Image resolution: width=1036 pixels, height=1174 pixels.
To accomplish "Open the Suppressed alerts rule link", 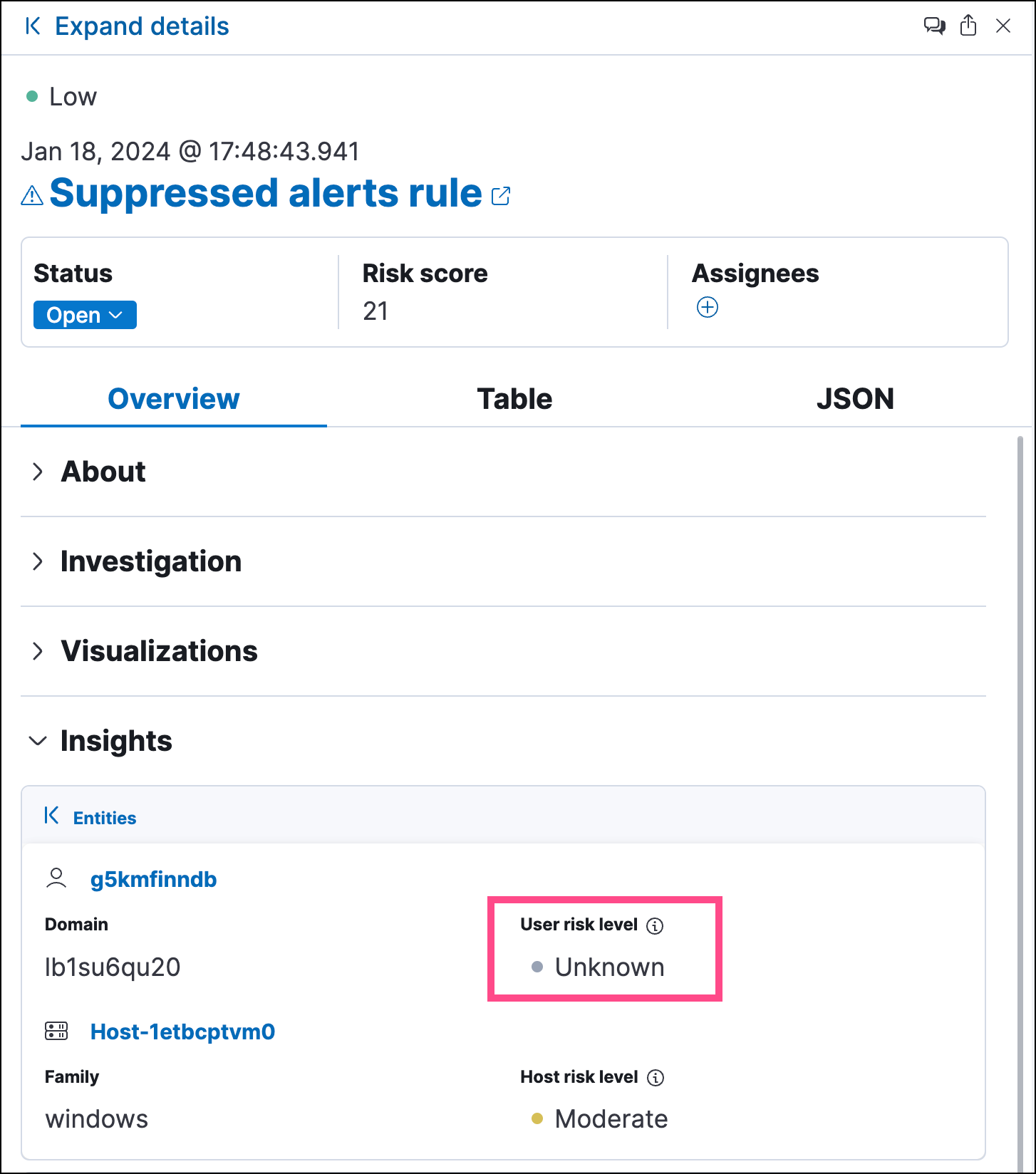I will click(x=265, y=194).
